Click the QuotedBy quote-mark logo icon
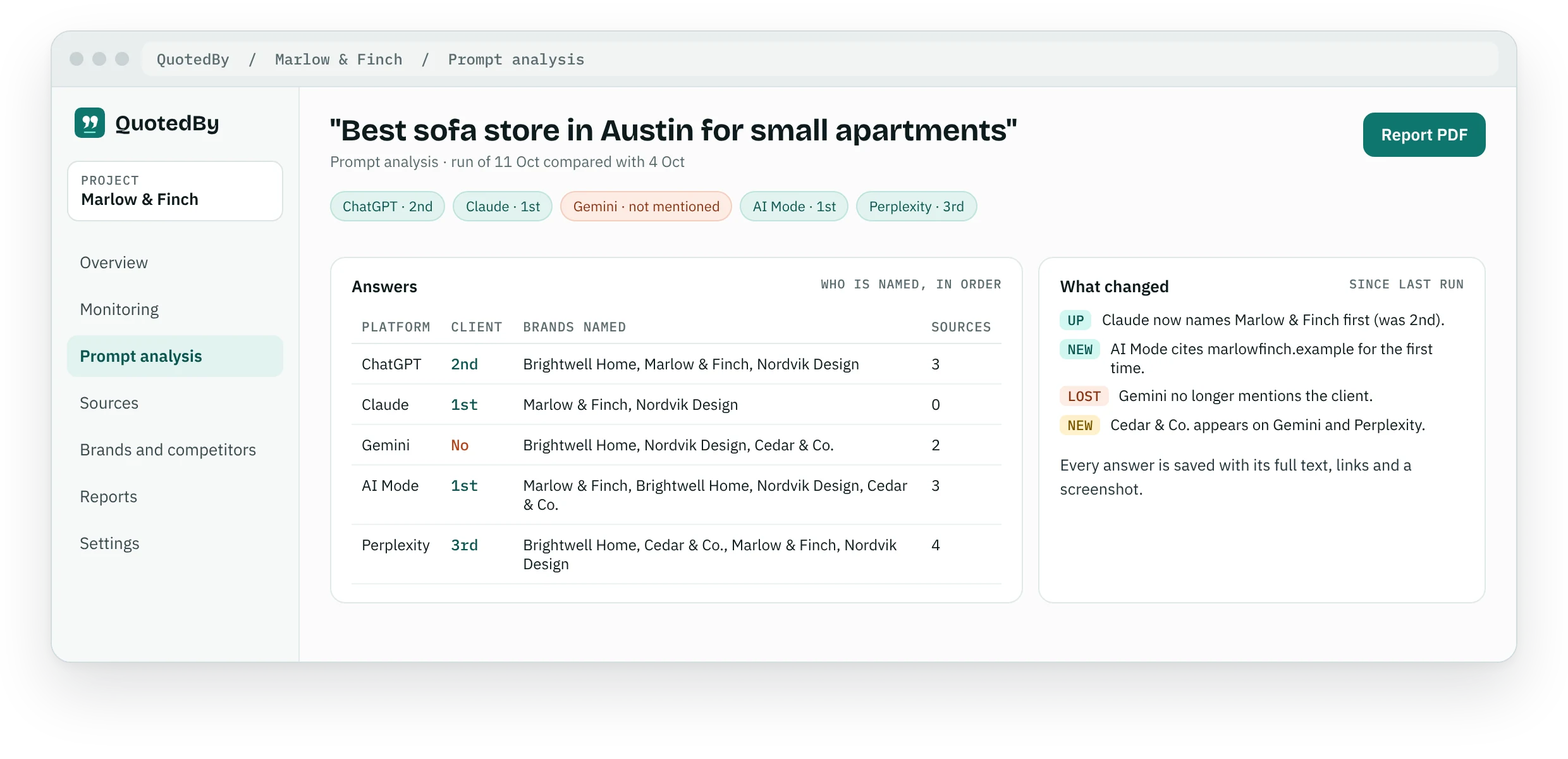The height and width of the screenshot is (759, 1568). click(90, 123)
